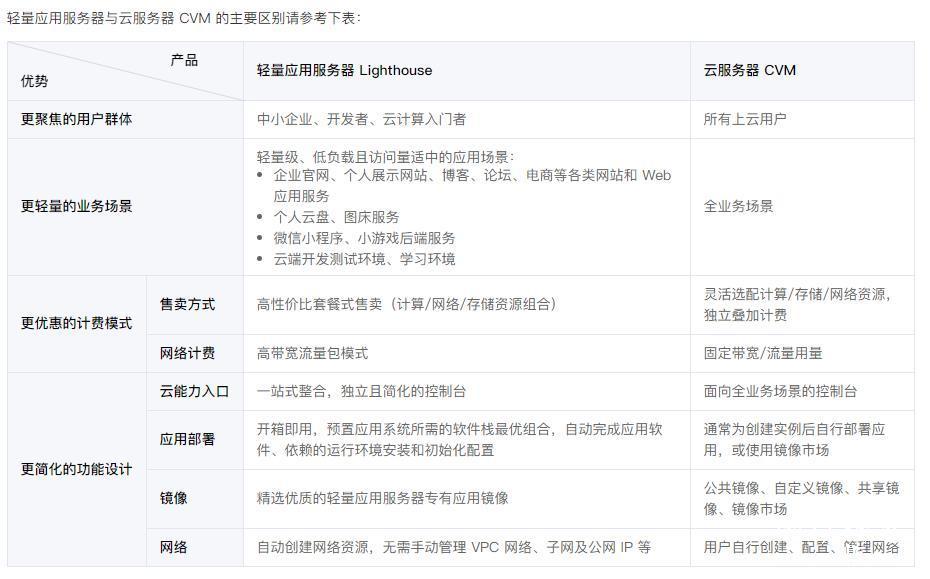Select the 产品 header label
Screen dimensions: 930x579
tap(184, 60)
